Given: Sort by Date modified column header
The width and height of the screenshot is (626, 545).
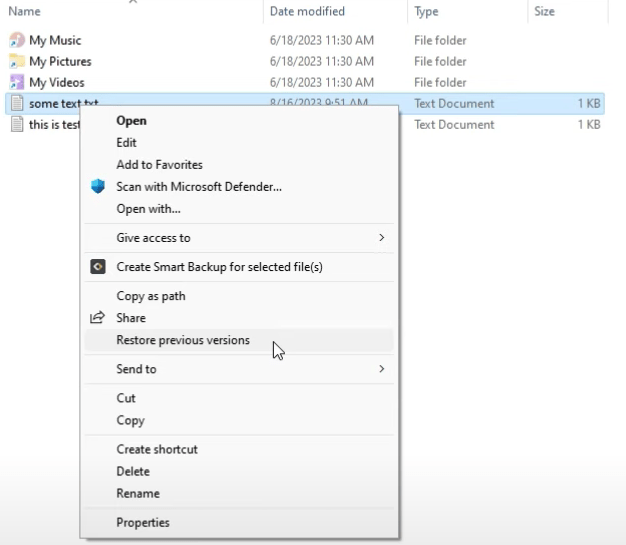Looking at the screenshot, I should 307,11.
